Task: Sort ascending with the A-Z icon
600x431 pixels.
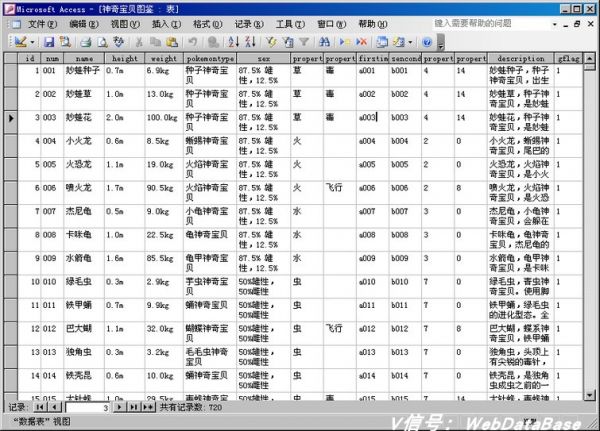Action: 233,42
